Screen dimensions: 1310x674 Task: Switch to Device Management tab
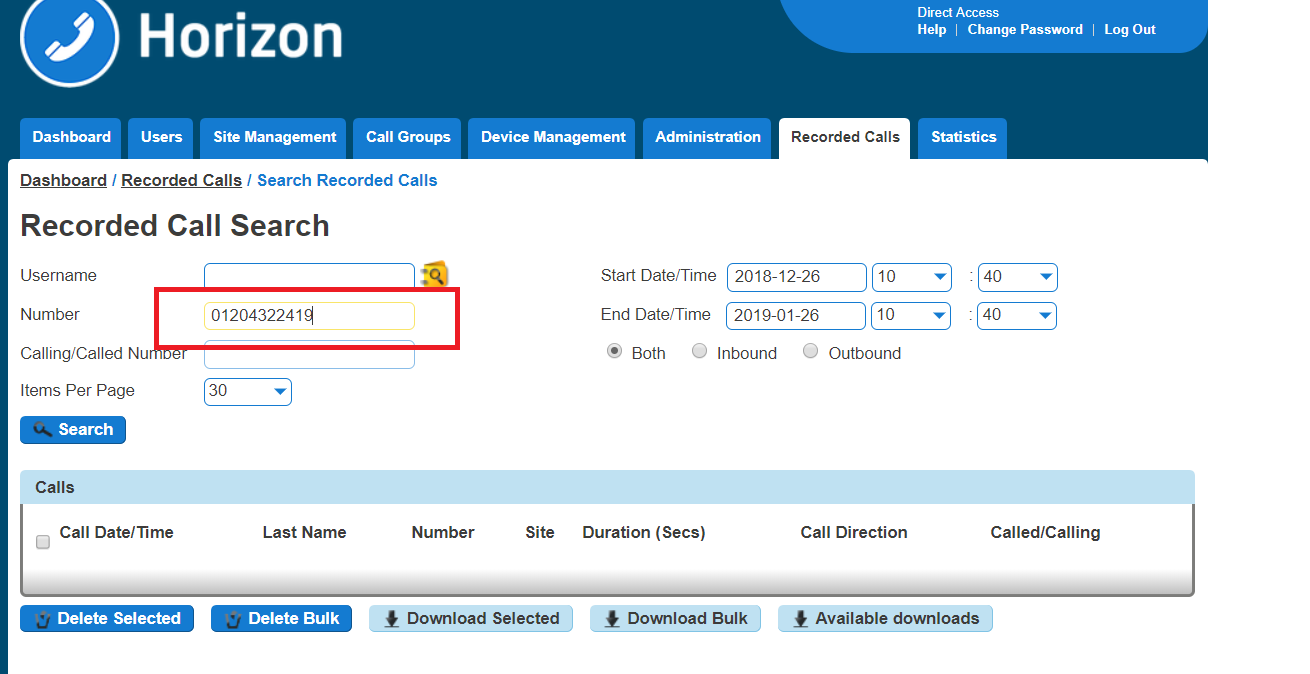pos(553,138)
